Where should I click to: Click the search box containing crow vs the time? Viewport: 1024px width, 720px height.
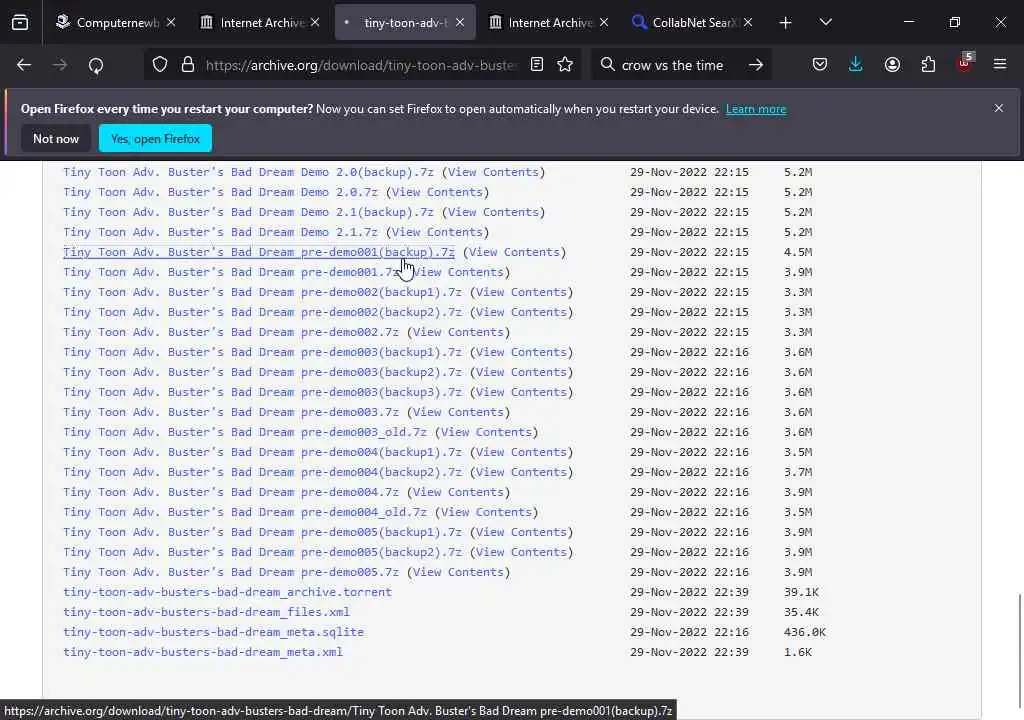pos(673,65)
